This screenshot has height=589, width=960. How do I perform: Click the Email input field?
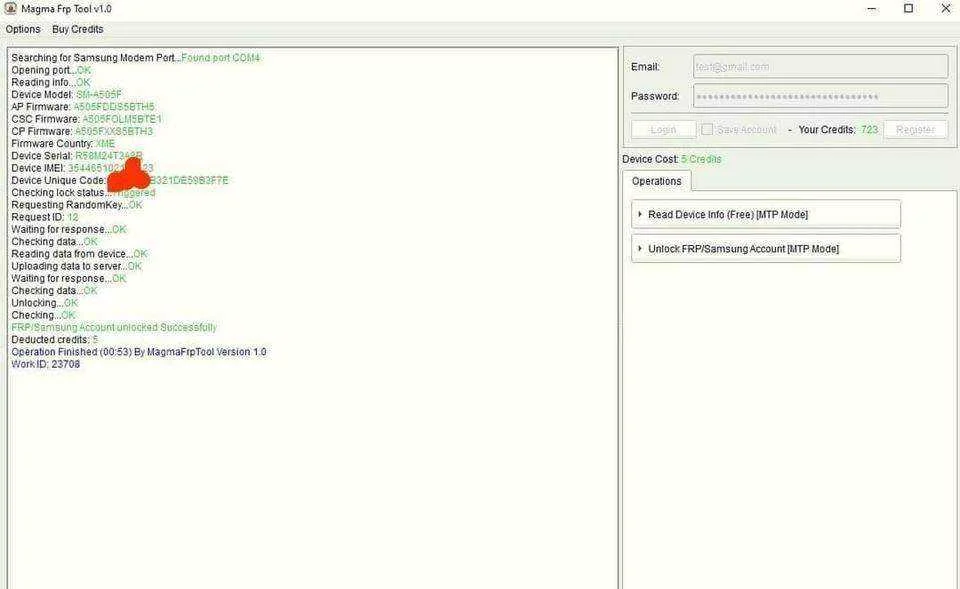tap(820, 67)
